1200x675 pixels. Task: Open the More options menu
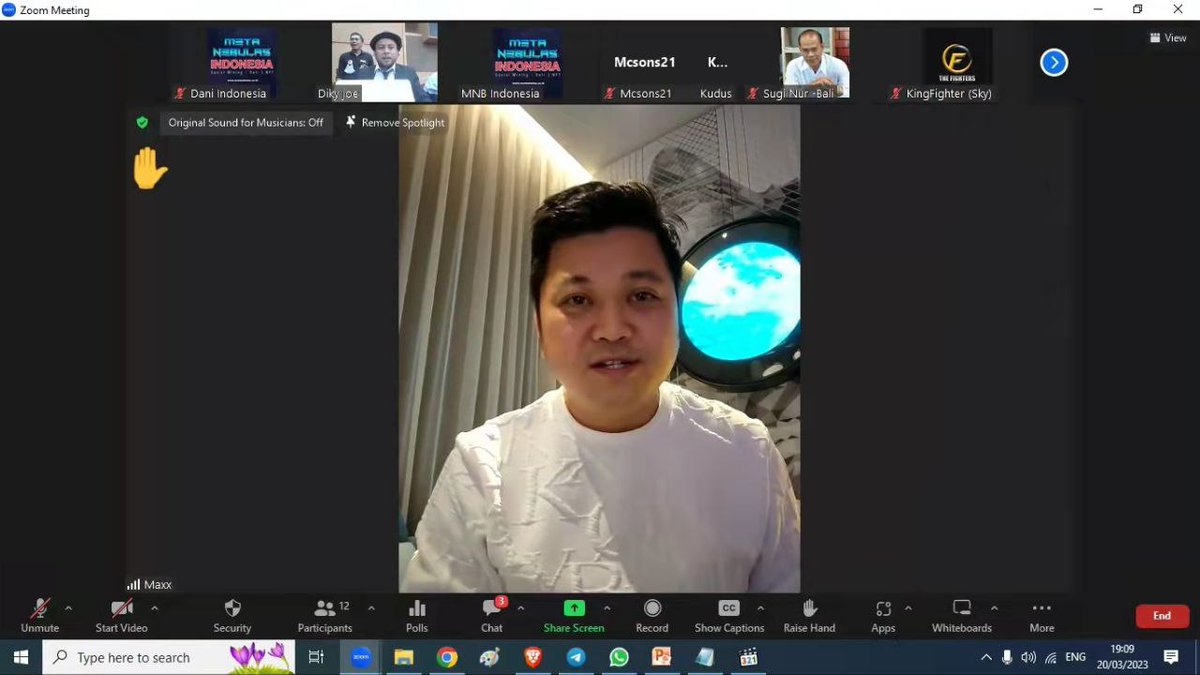1042,615
